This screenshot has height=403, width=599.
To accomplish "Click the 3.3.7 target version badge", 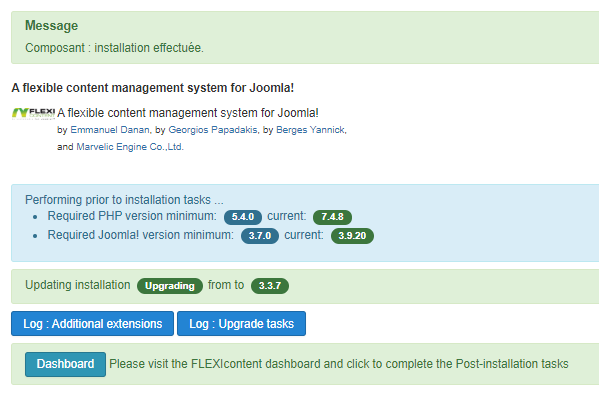I will 270,286.
